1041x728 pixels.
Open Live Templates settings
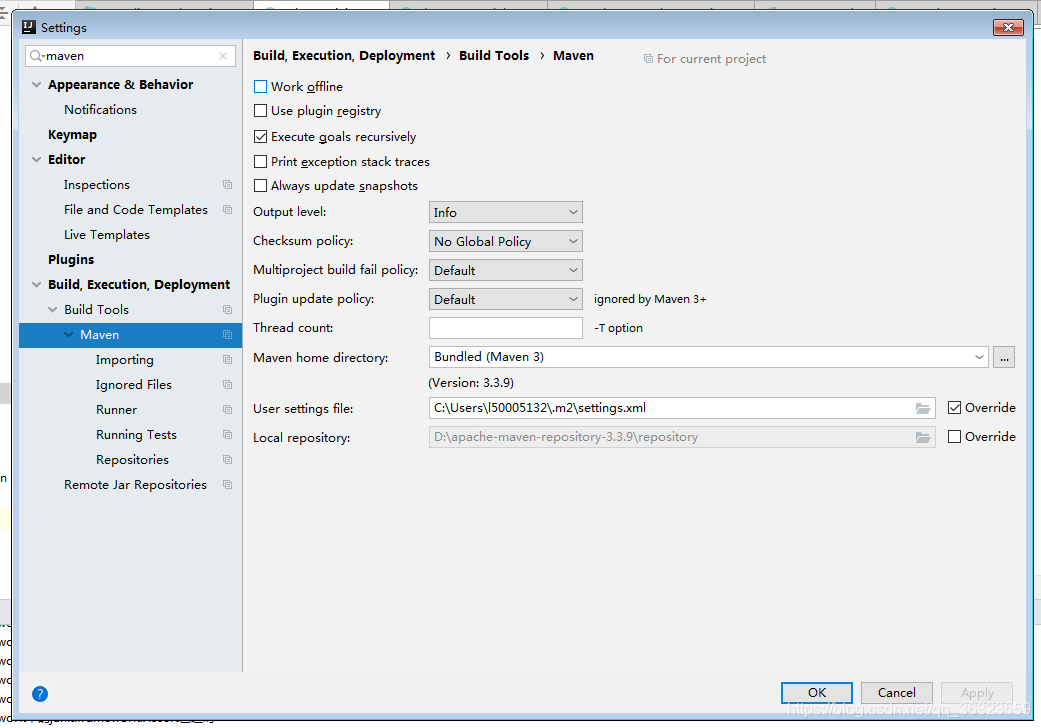point(107,235)
